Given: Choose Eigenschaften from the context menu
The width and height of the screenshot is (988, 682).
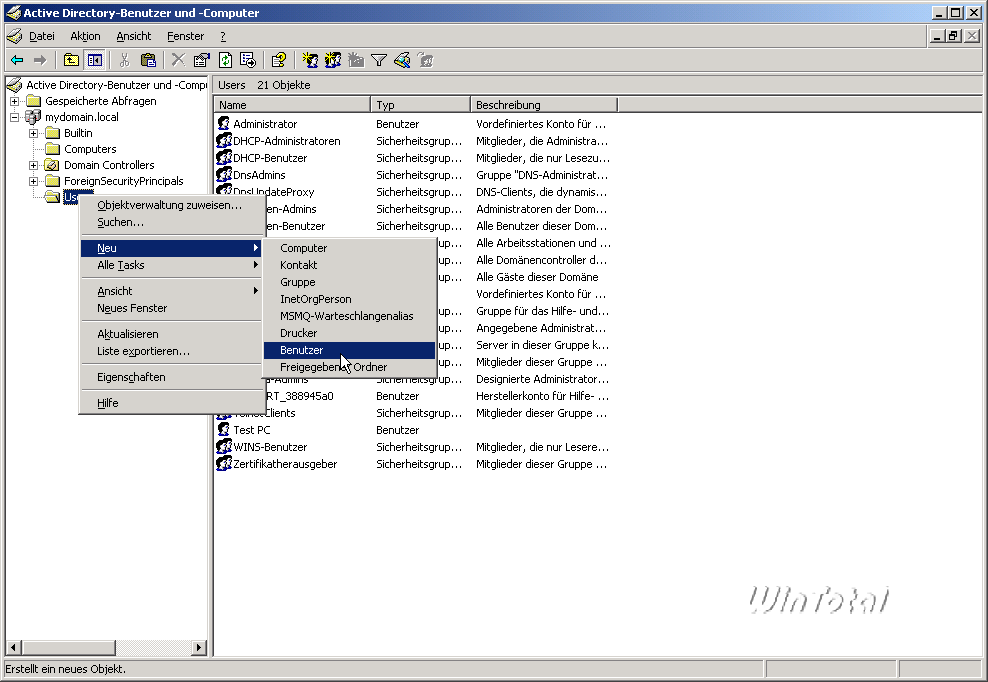Looking at the screenshot, I should coord(131,377).
